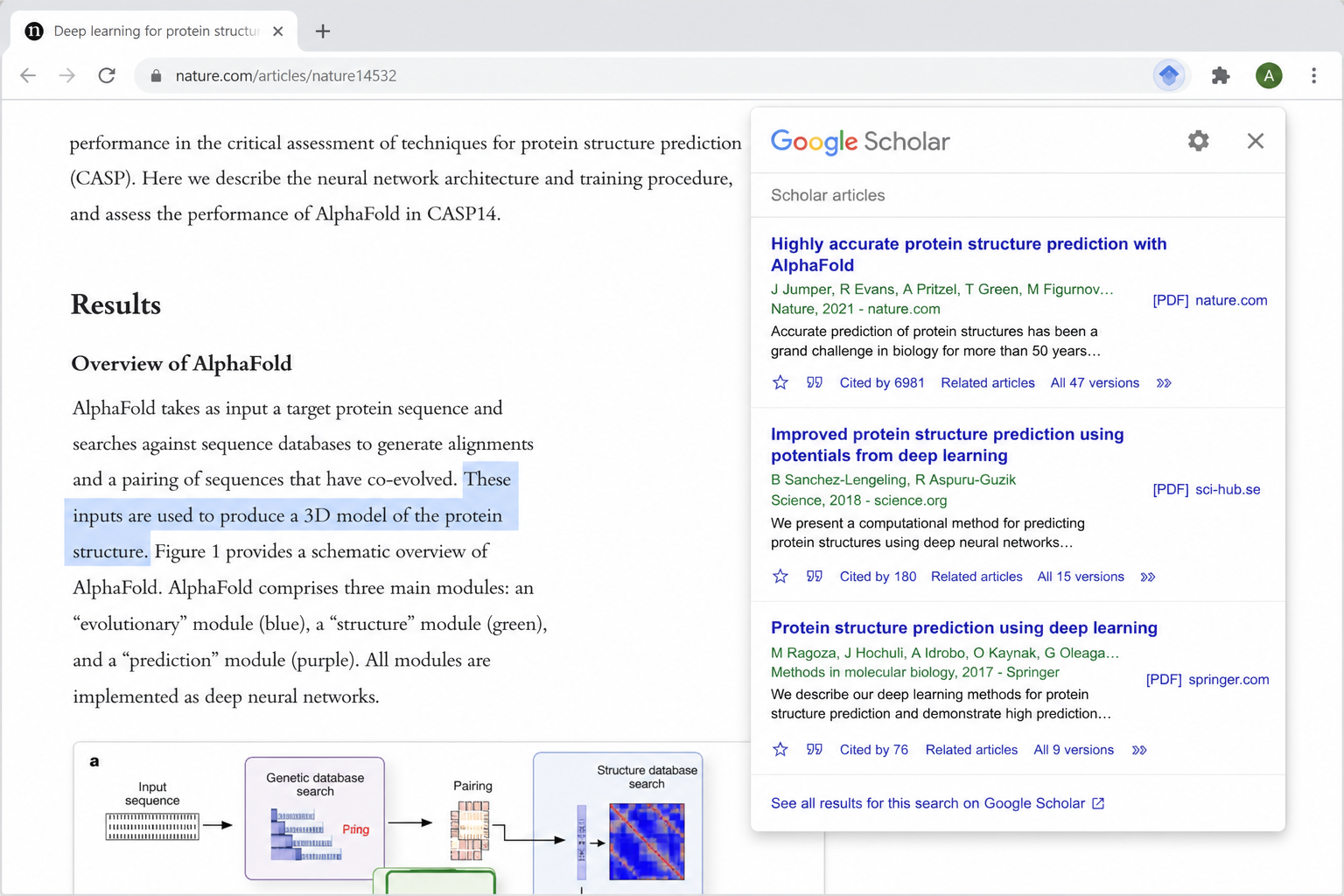Screen dimensions: 1344x896
Task: Open Protein structure prediction using deep learning
Action: coord(964,627)
